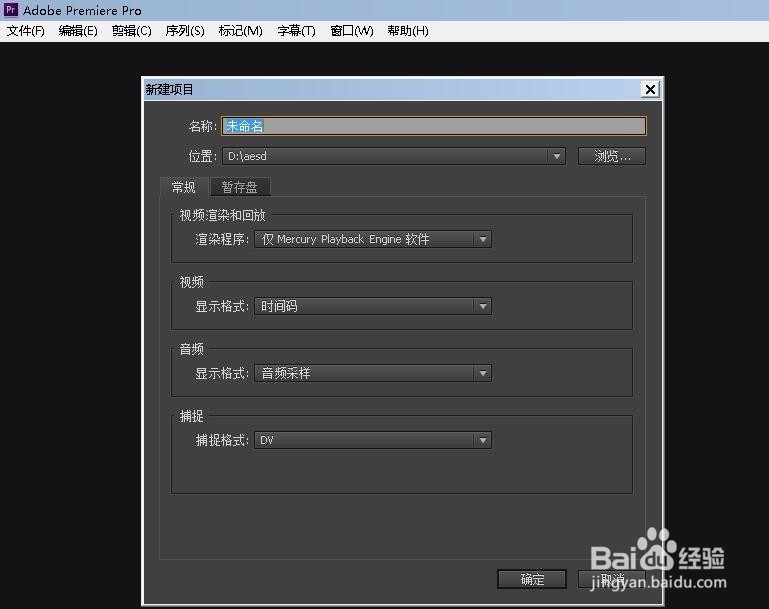Open the 位置 path dropdown
Viewport: 769px width, 609px height.
point(393,156)
